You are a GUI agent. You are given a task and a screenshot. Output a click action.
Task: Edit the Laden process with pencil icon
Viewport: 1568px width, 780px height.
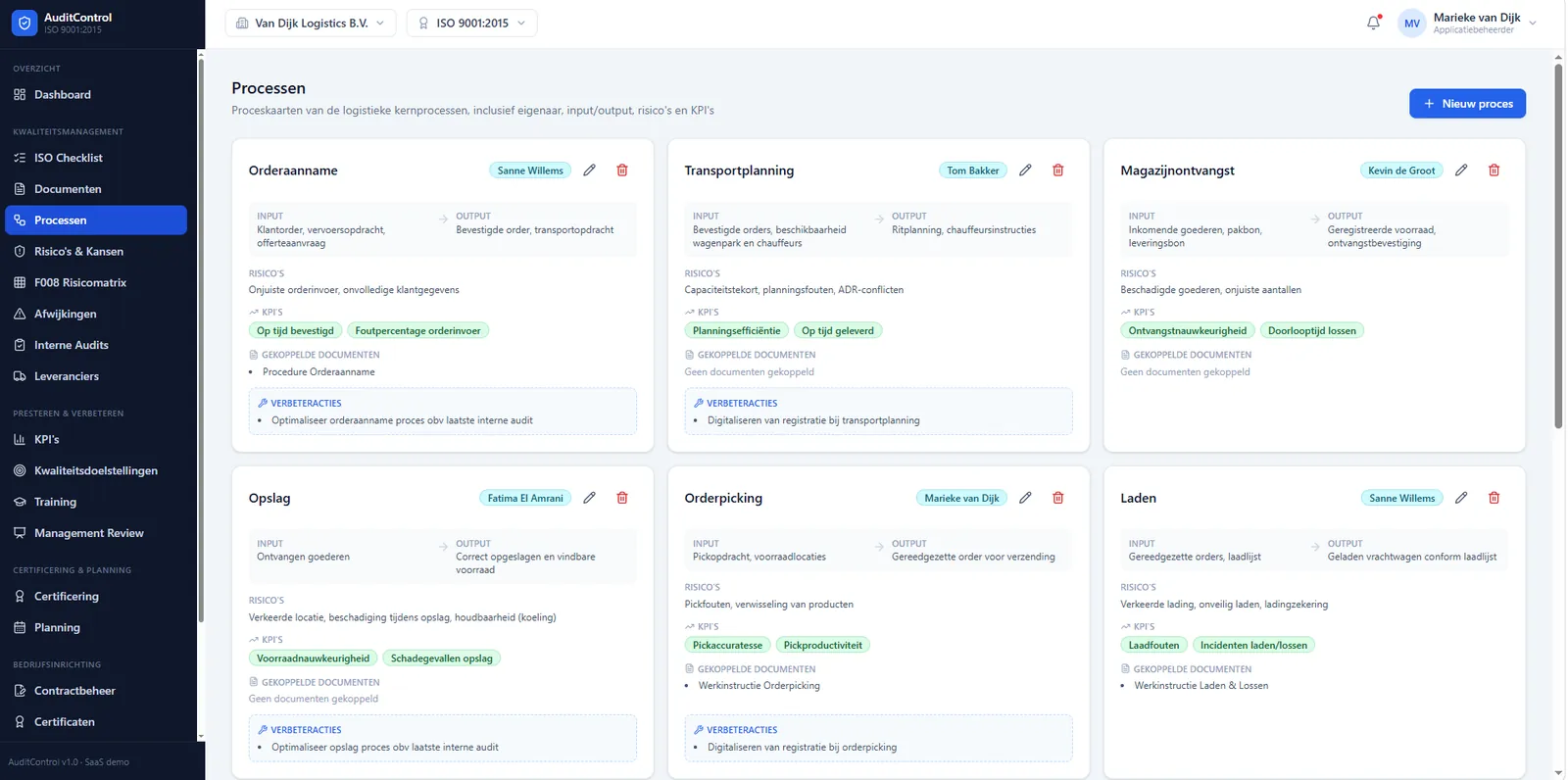point(1461,498)
